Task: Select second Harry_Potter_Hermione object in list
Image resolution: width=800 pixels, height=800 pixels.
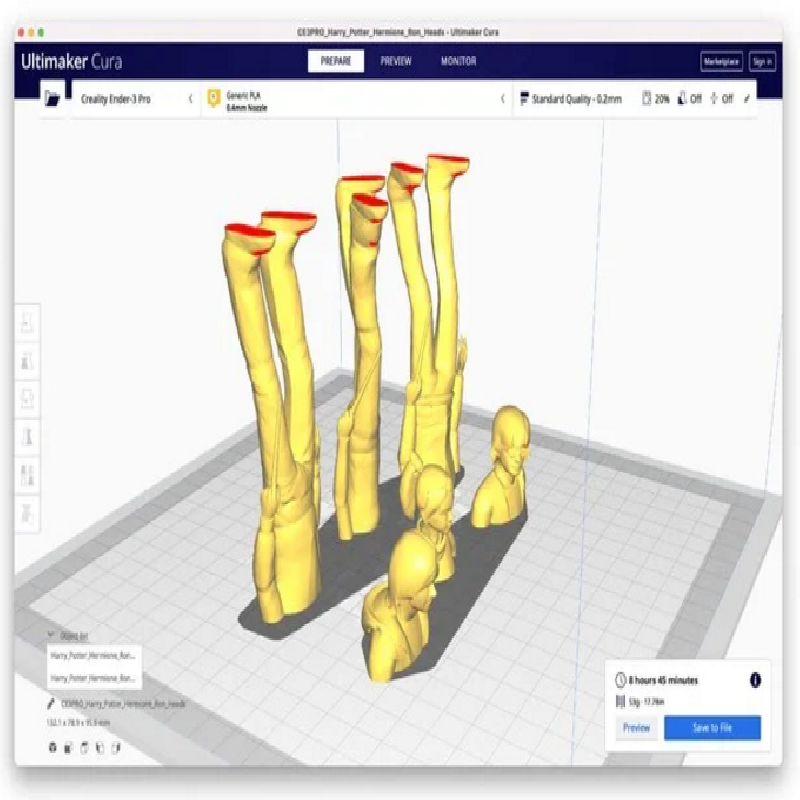Action: pos(94,678)
